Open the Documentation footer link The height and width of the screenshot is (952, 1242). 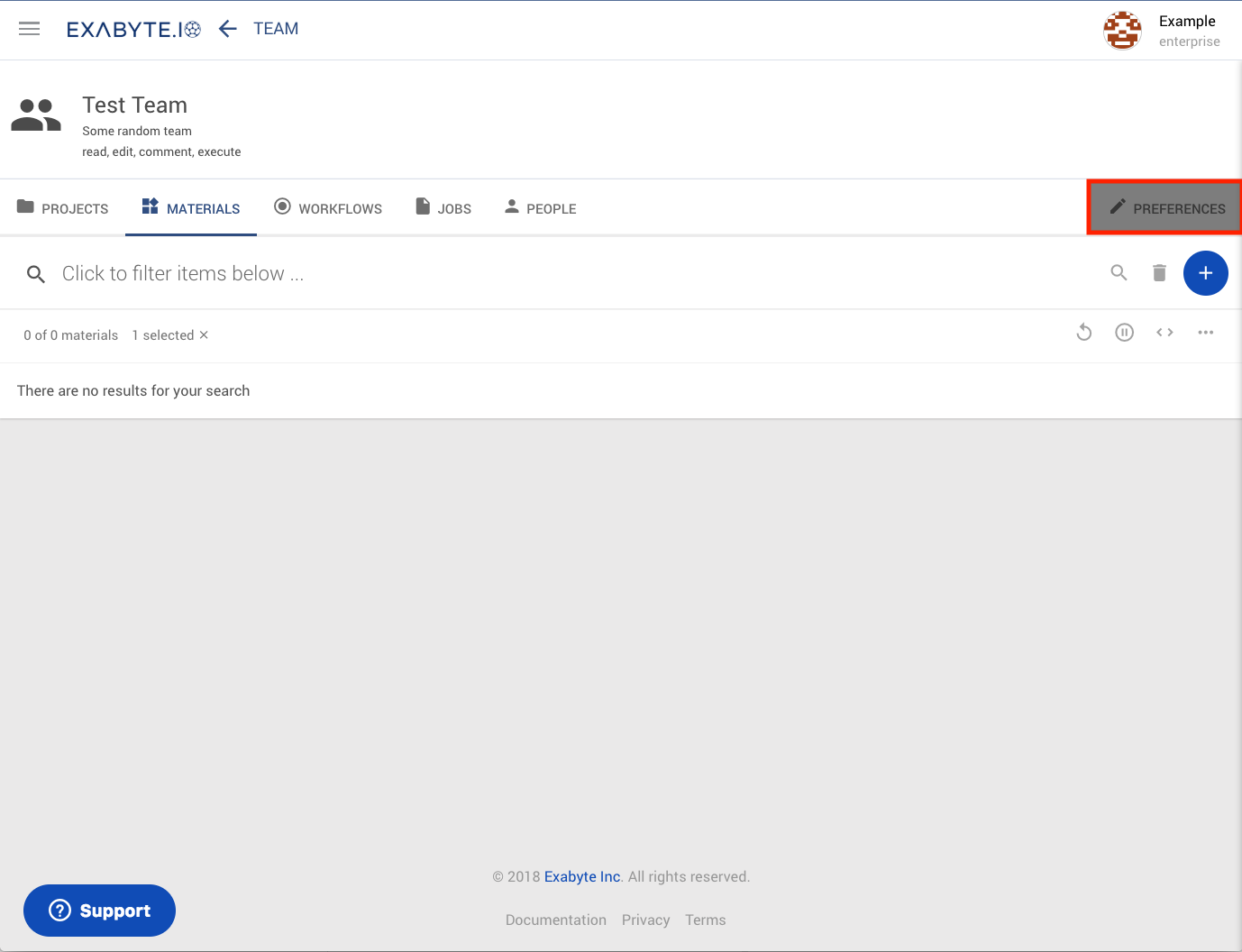pyautogui.click(x=555, y=920)
